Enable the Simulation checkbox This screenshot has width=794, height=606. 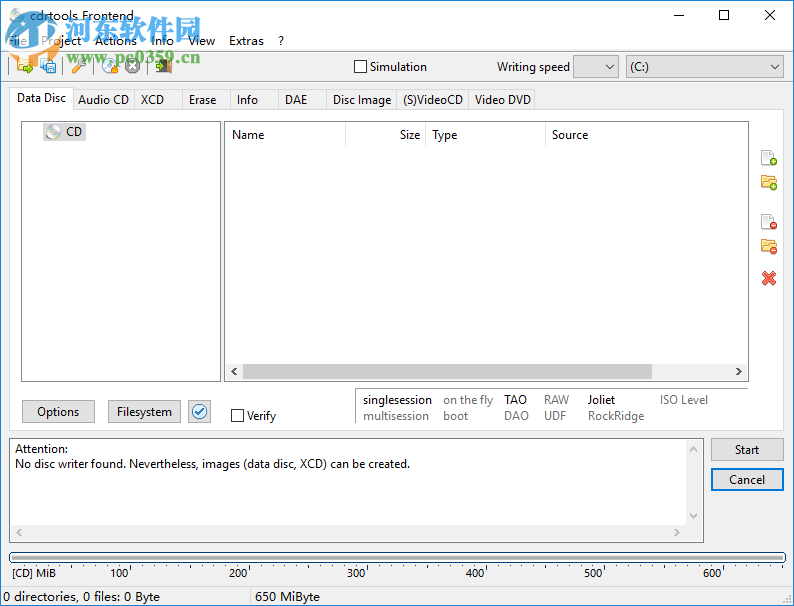(360, 67)
